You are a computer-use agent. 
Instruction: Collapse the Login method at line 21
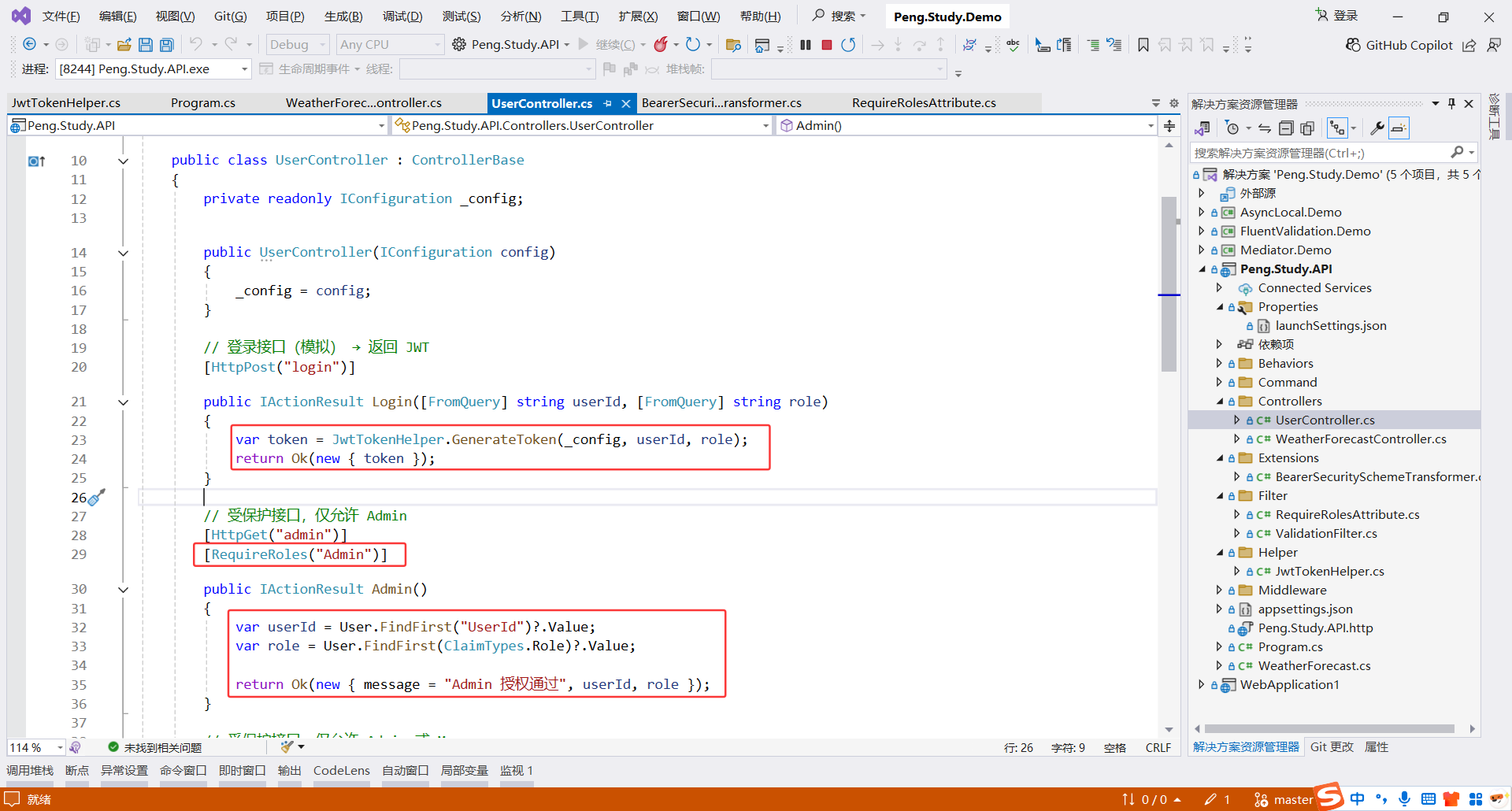tap(124, 402)
